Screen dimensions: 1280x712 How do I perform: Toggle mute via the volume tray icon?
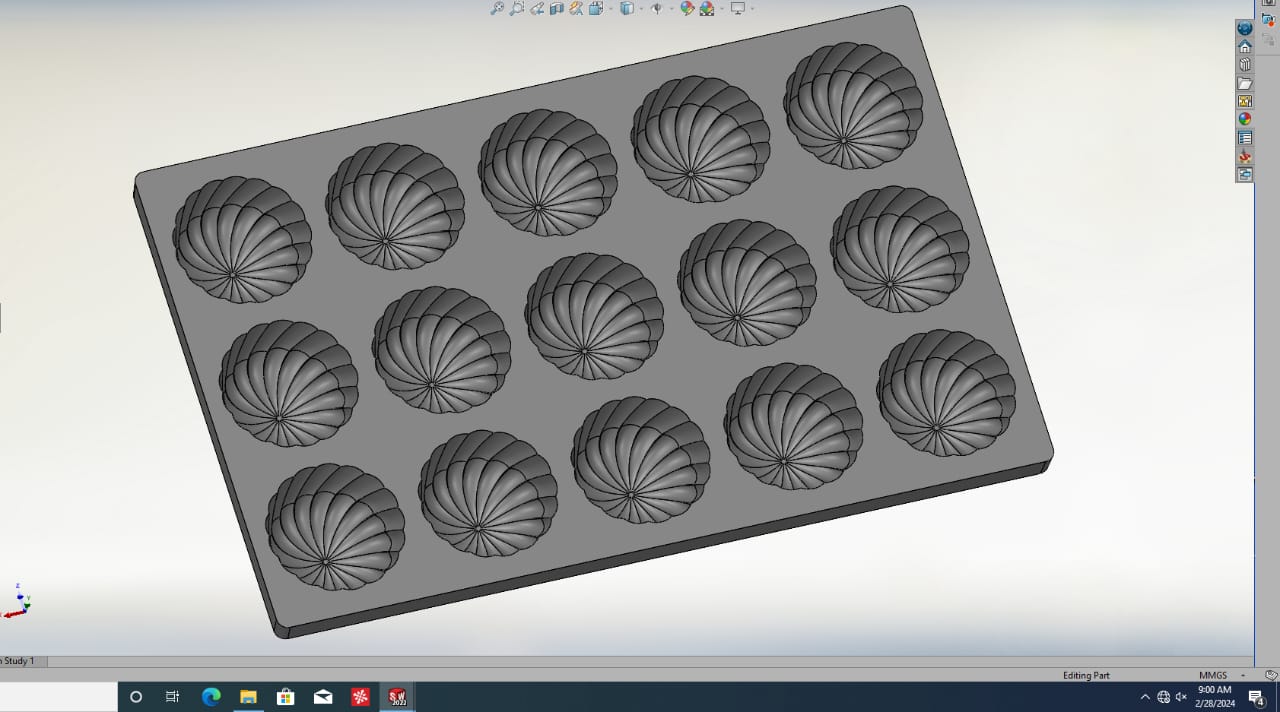click(x=1181, y=697)
